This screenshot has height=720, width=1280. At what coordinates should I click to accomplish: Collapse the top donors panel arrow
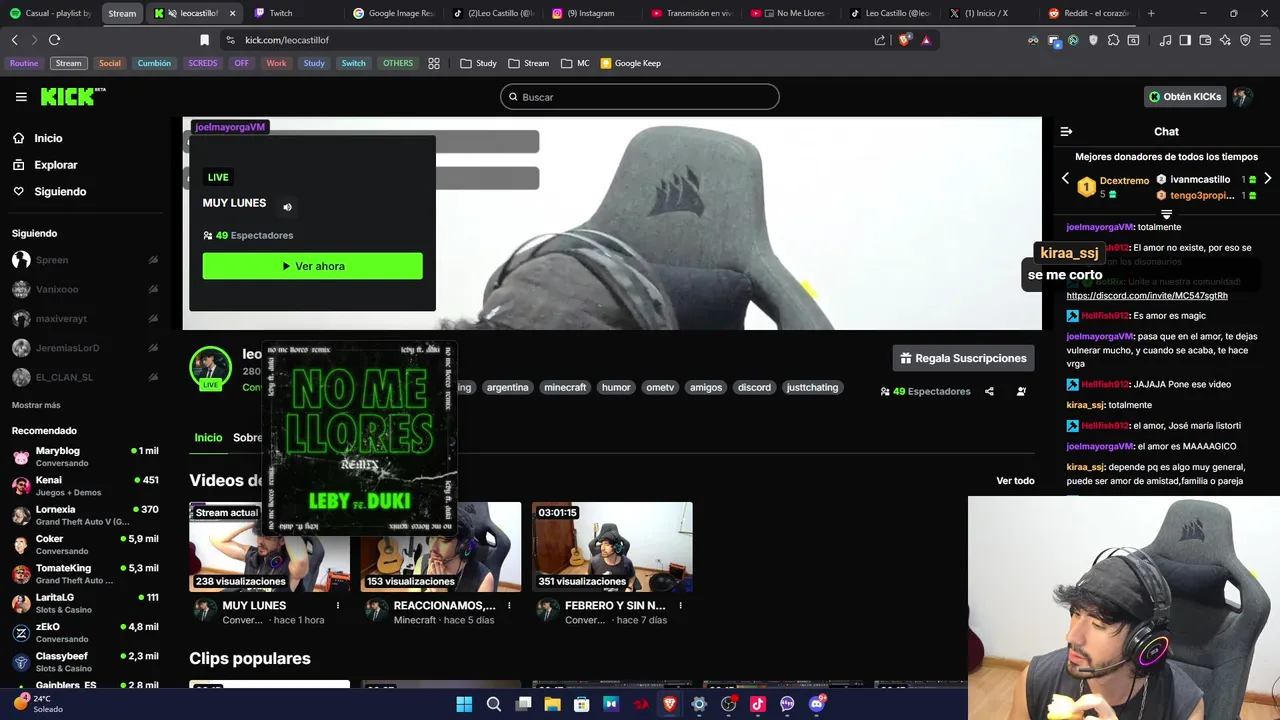1166,214
